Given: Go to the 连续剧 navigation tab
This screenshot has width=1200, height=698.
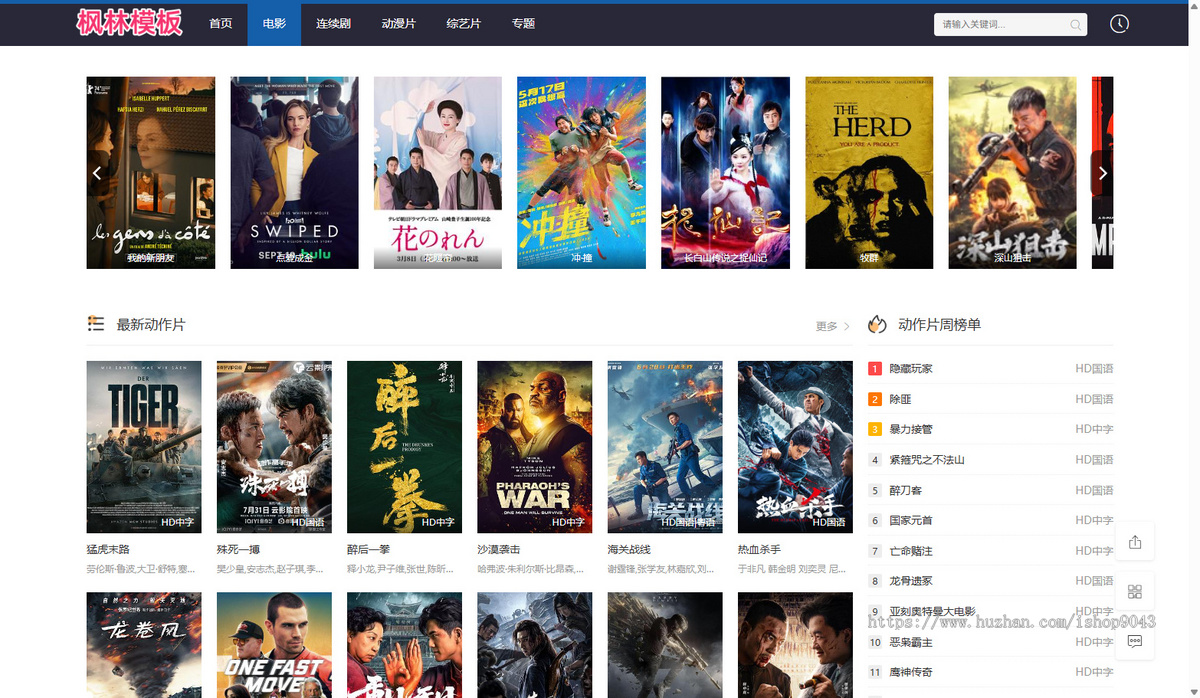Looking at the screenshot, I should tap(333, 24).
